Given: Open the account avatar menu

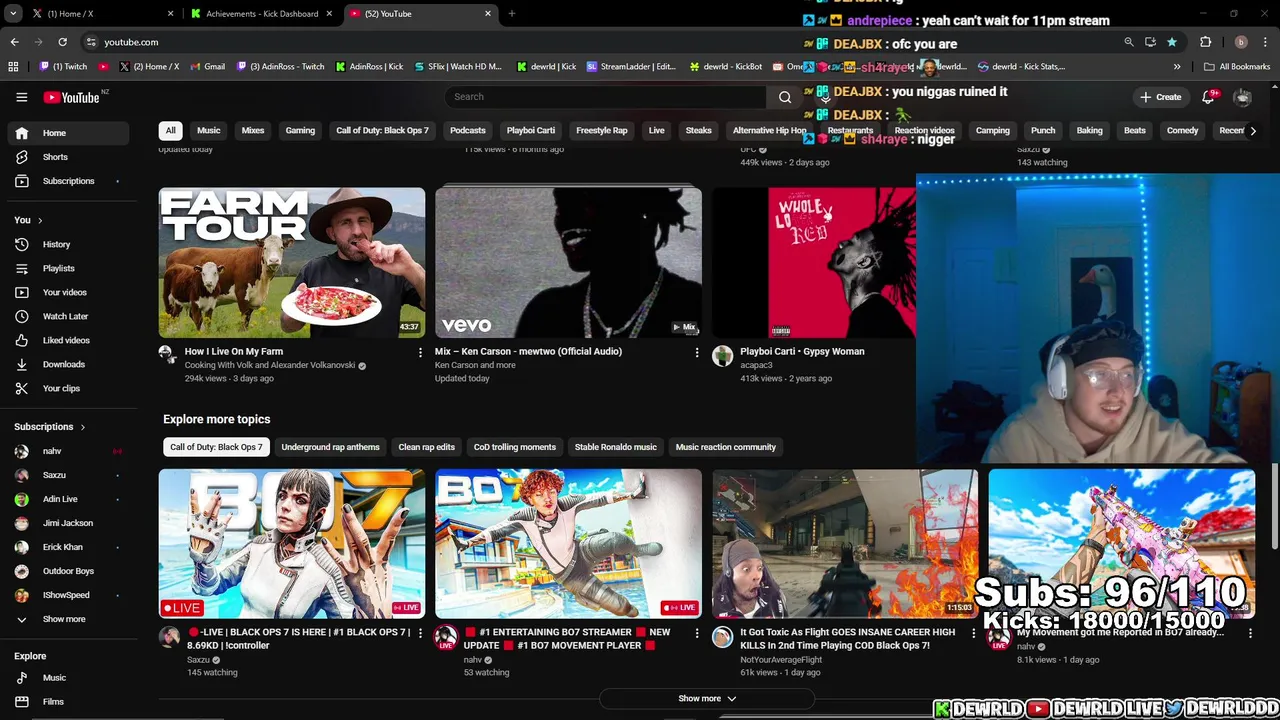Looking at the screenshot, I should [1242, 97].
